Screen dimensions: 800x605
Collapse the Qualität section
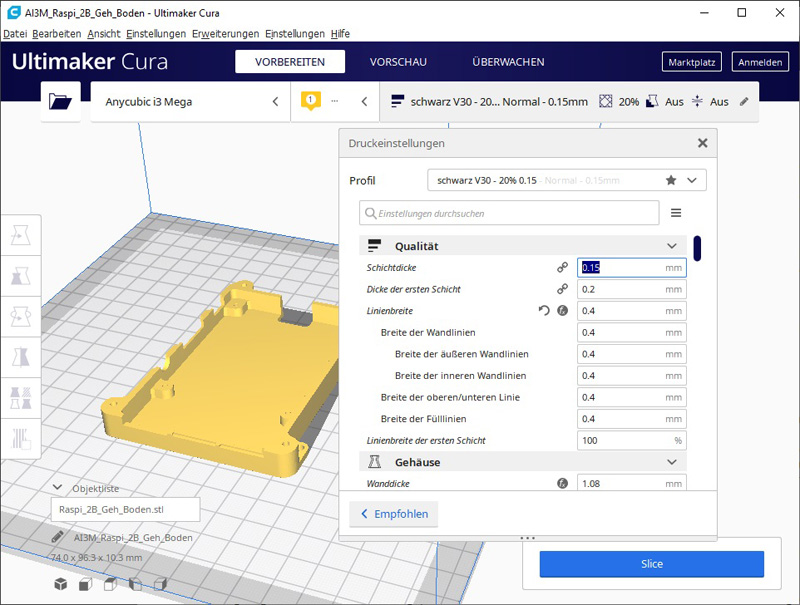(671, 246)
